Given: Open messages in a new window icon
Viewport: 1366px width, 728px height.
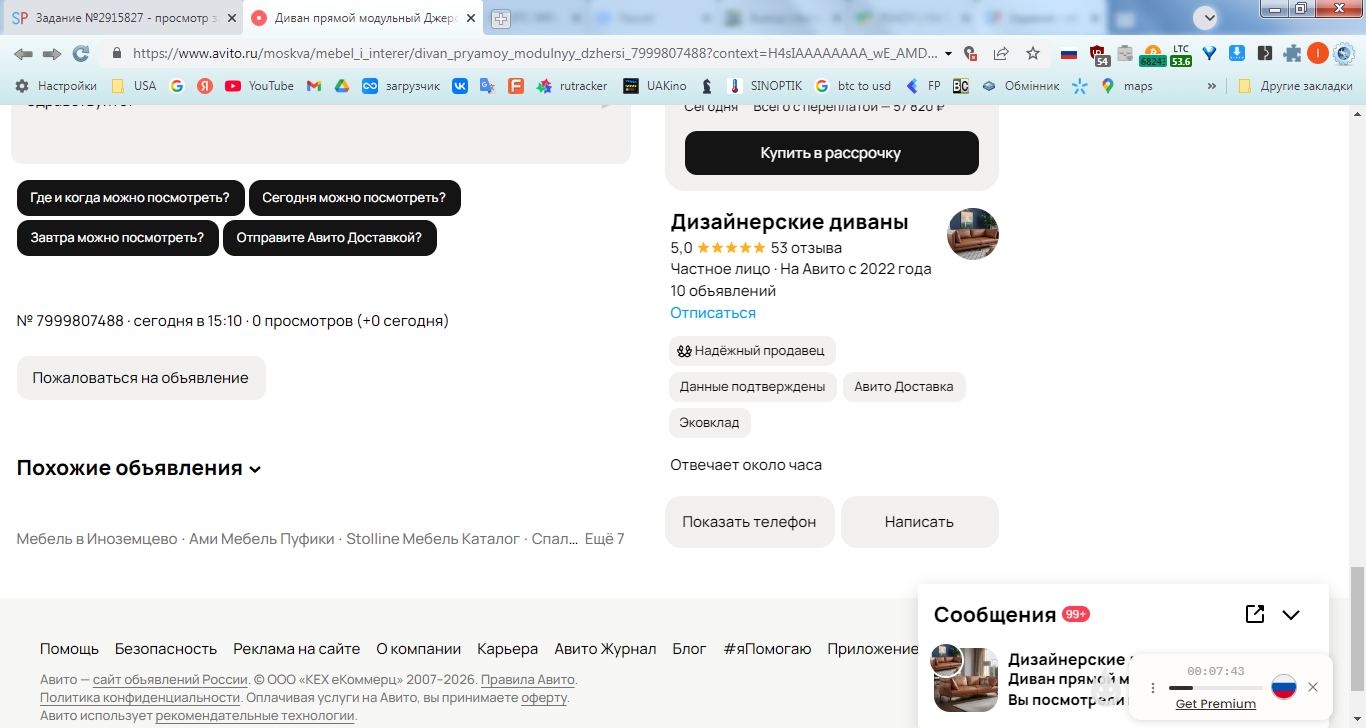Looking at the screenshot, I should [x=1255, y=614].
